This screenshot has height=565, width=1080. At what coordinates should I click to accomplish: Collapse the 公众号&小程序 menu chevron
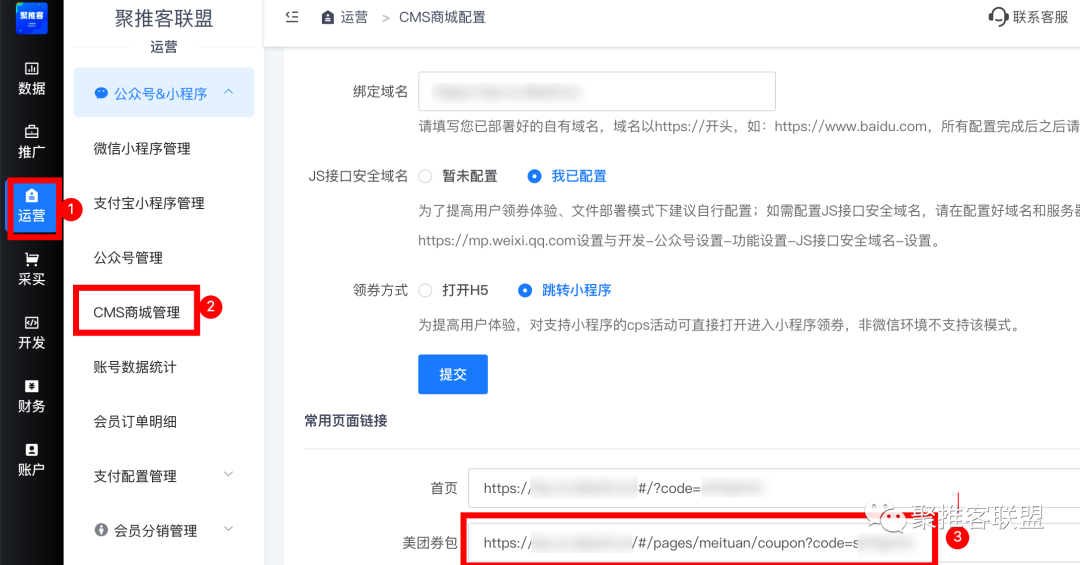[x=229, y=92]
